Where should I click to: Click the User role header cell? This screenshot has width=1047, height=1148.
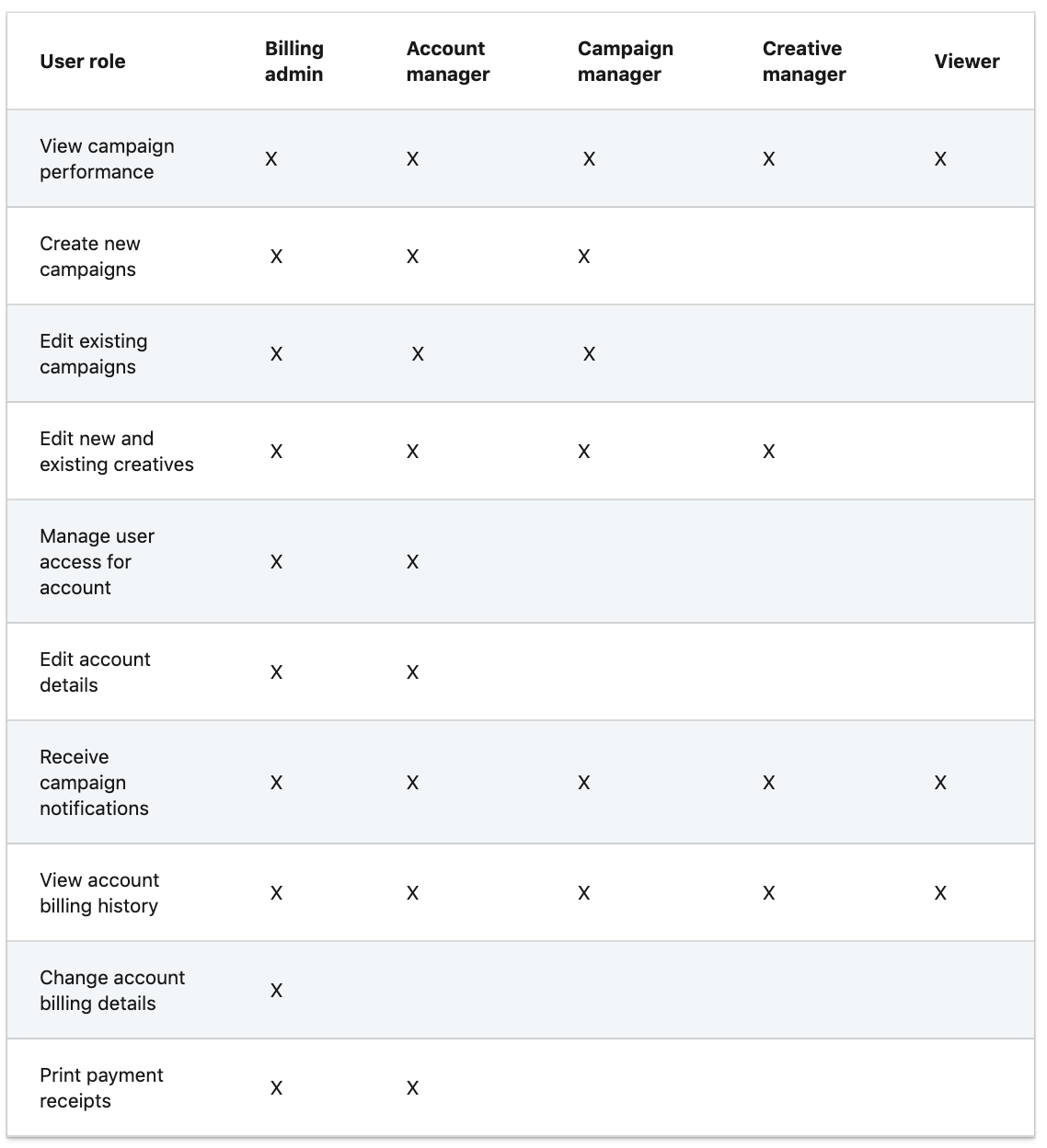click(83, 62)
